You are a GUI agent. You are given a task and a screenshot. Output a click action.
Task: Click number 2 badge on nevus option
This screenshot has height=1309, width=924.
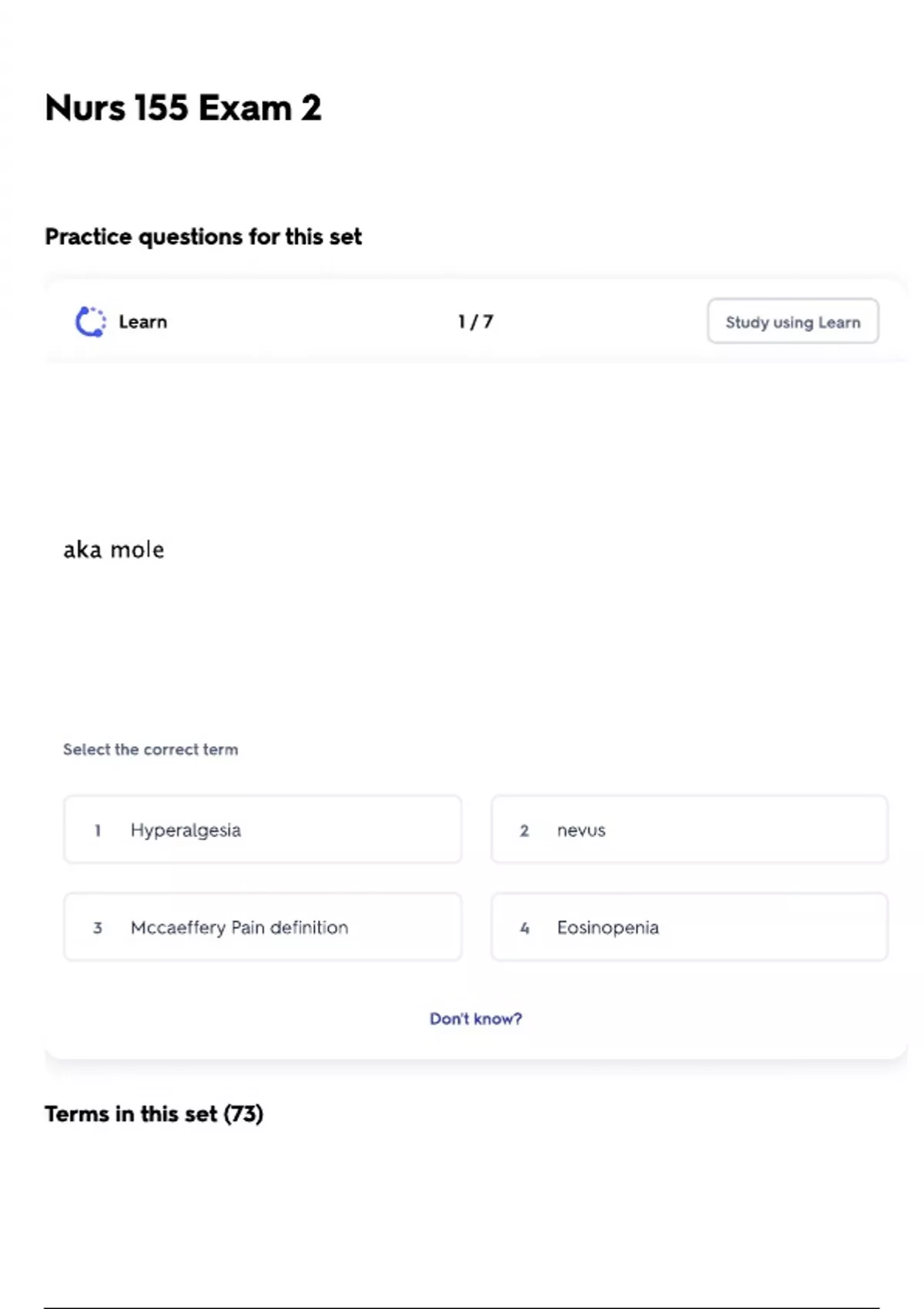524,831
